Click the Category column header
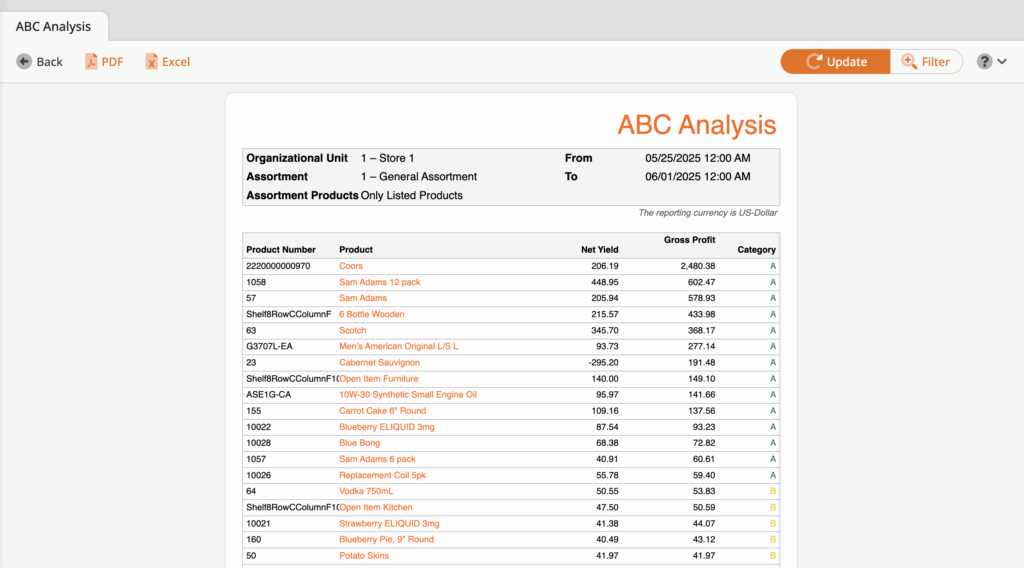The width and height of the screenshot is (1024, 568). pyautogui.click(x=756, y=249)
